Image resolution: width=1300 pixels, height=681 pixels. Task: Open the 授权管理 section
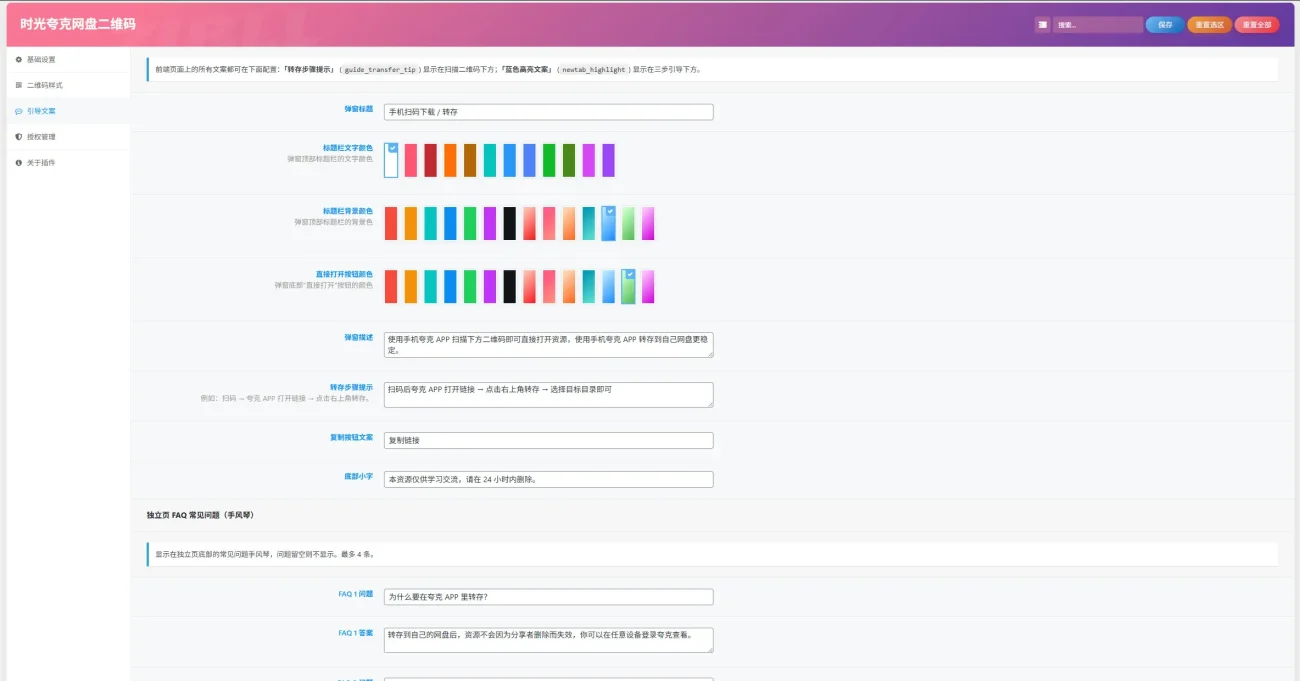(x=68, y=137)
